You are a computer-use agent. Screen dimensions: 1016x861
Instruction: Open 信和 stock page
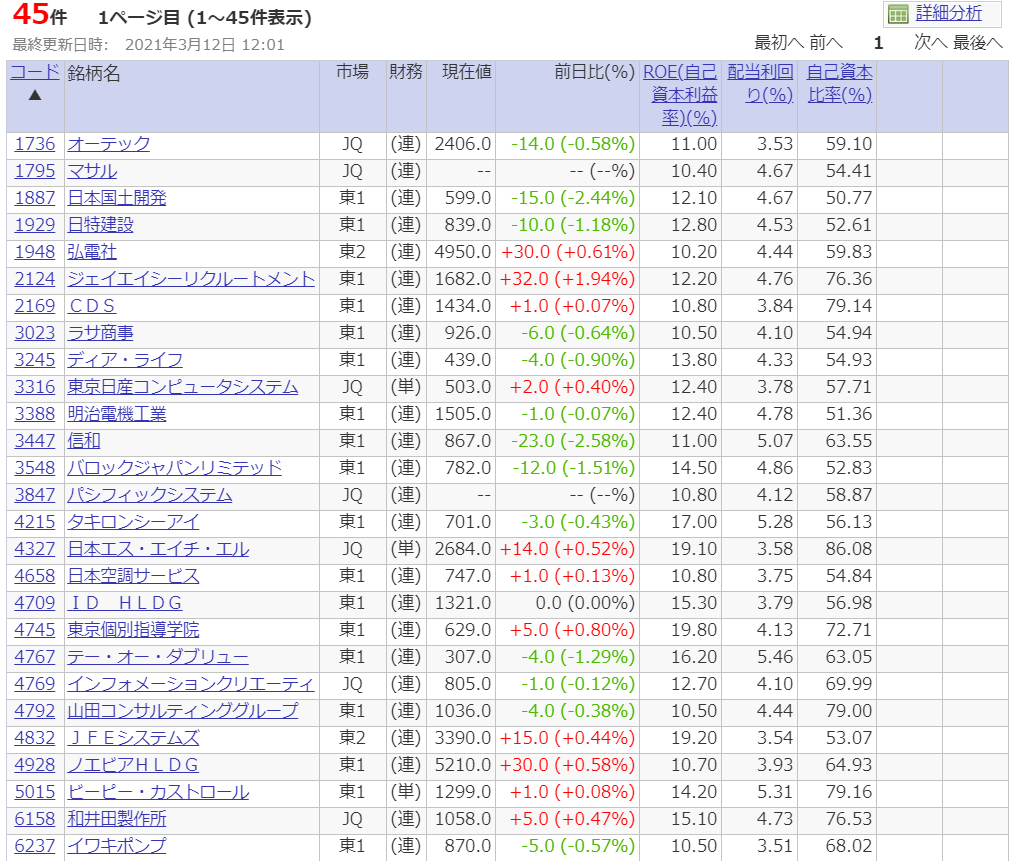click(84, 441)
